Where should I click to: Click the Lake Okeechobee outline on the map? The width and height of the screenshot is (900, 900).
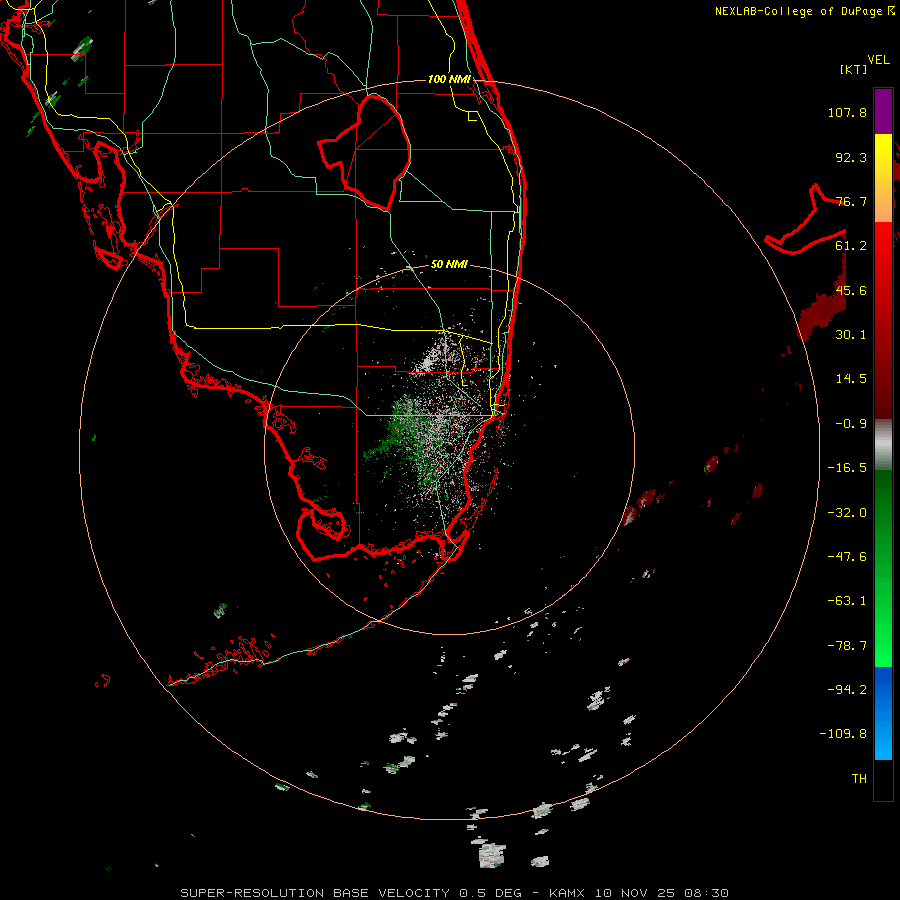pos(366,152)
